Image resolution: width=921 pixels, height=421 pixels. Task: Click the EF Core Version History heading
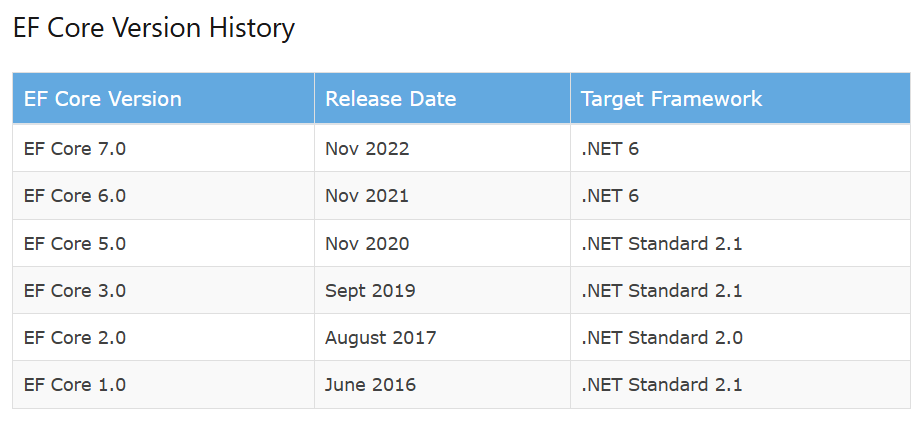[x=154, y=28]
